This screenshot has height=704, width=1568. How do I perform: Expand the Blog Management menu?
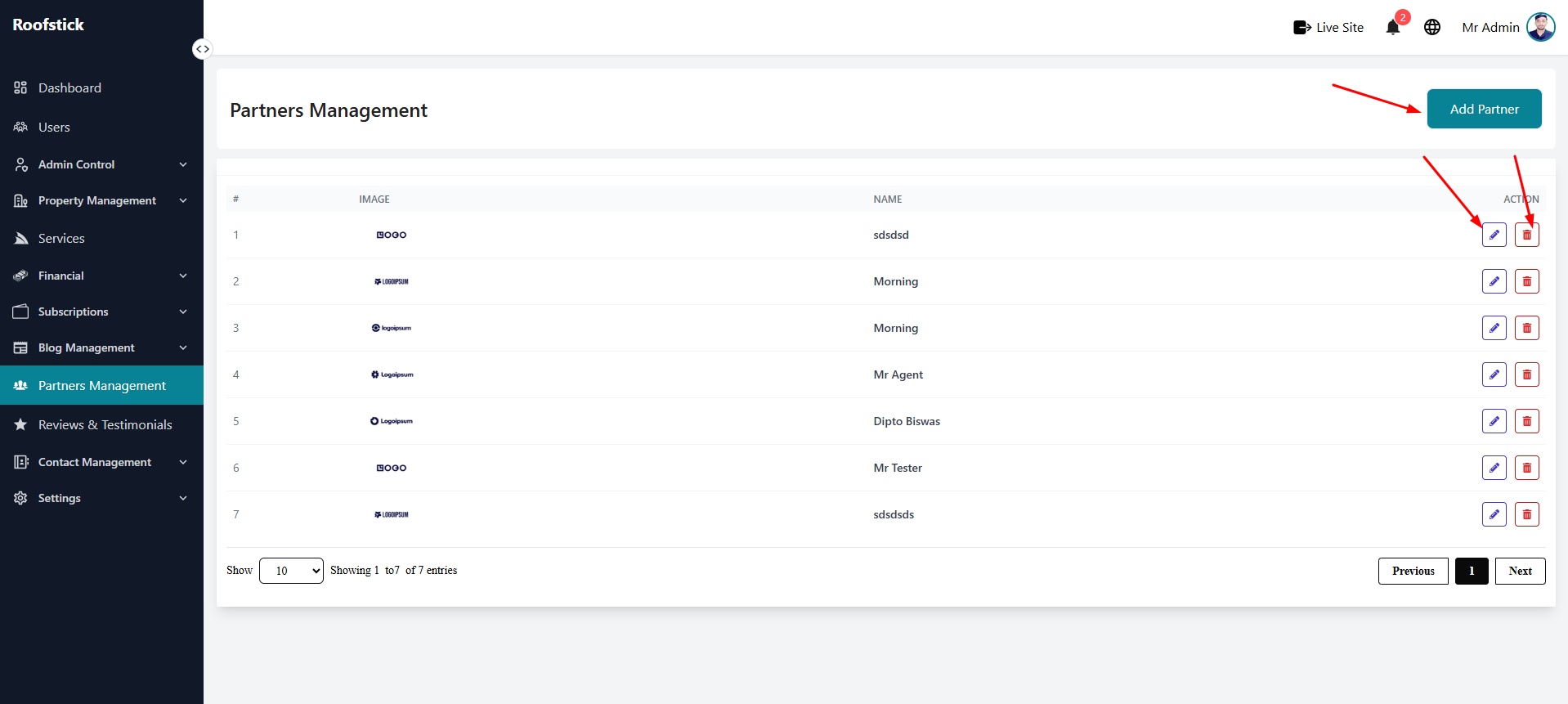click(x=101, y=348)
